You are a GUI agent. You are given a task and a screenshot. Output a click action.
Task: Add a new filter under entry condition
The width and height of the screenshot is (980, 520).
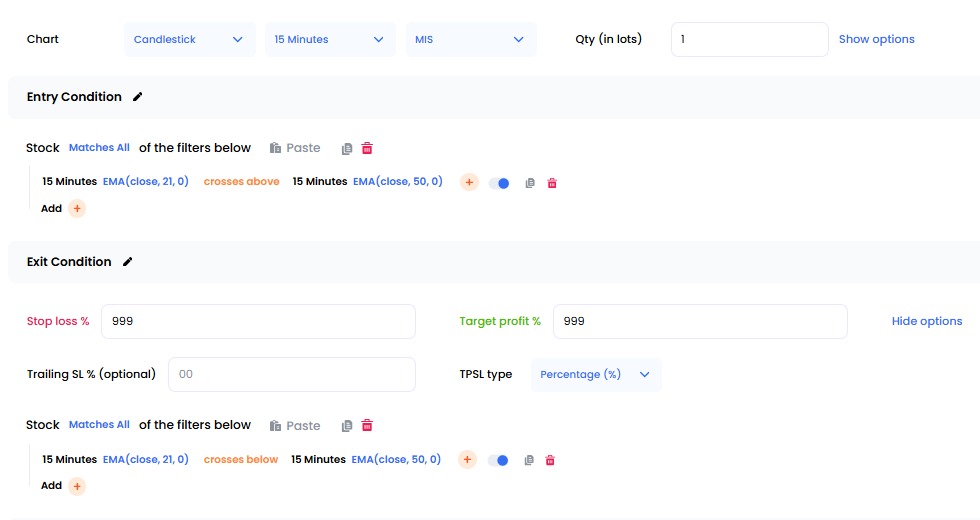click(77, 209)
